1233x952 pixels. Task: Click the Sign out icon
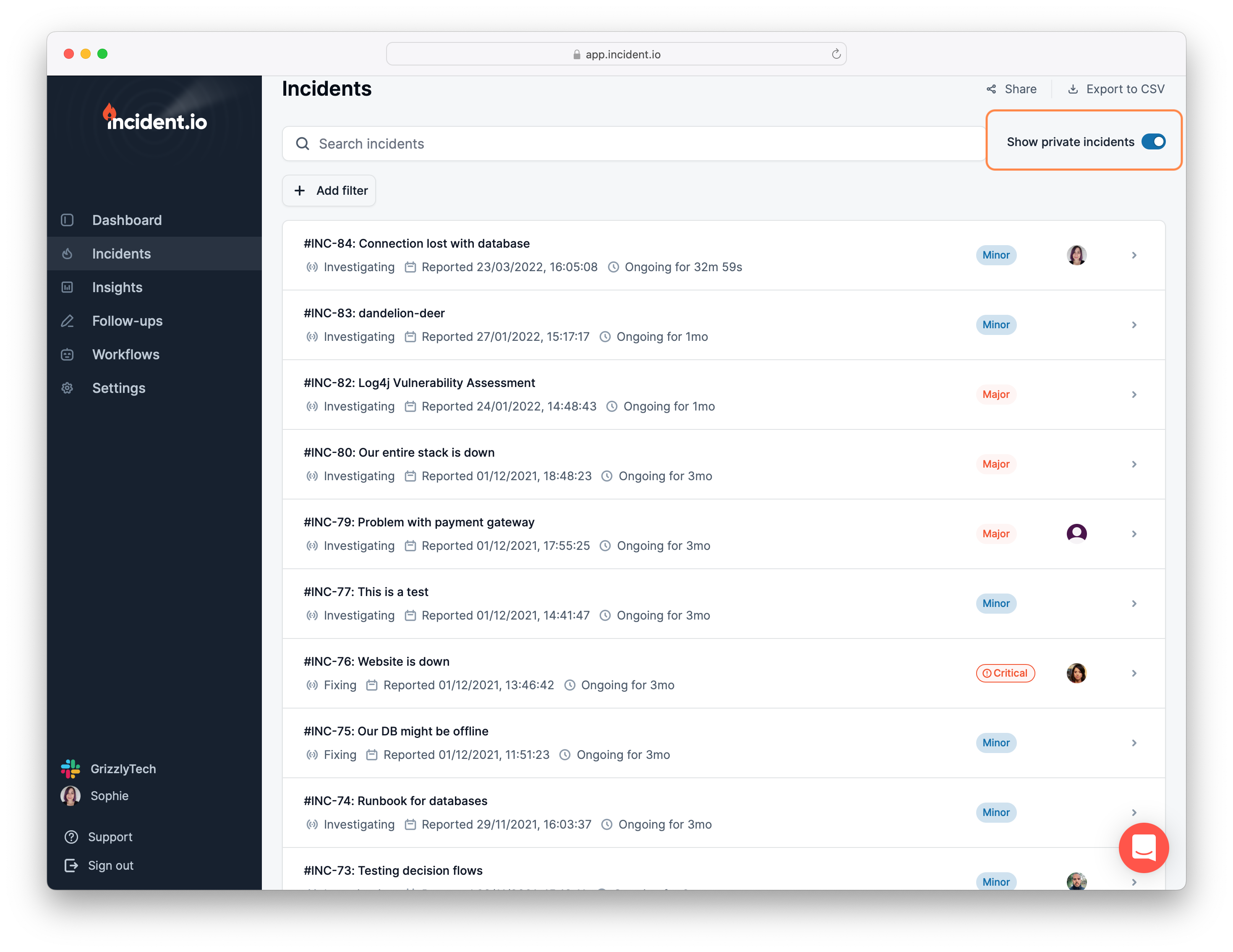(x=71, y=865)
